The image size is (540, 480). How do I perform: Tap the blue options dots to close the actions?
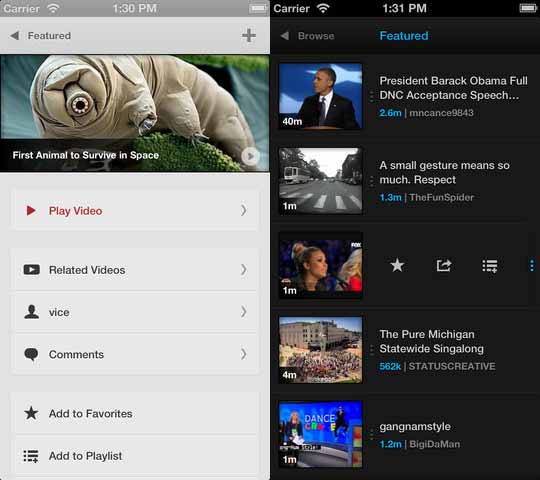[532, 265]
